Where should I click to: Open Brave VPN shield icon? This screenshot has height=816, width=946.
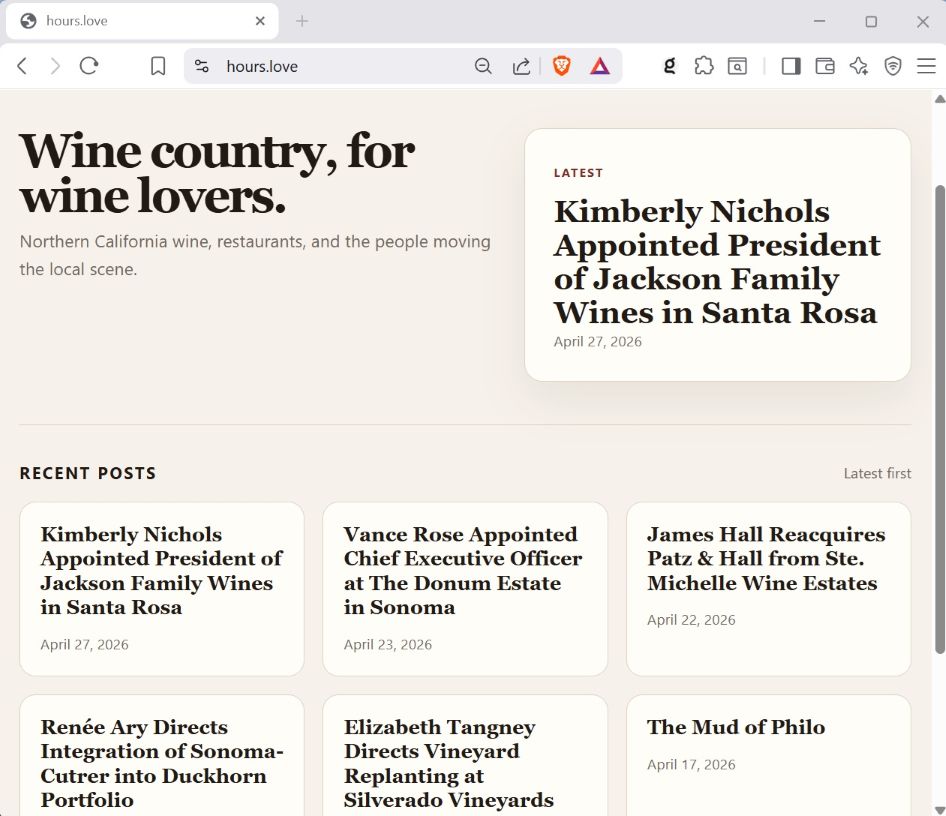click(893, 66)
